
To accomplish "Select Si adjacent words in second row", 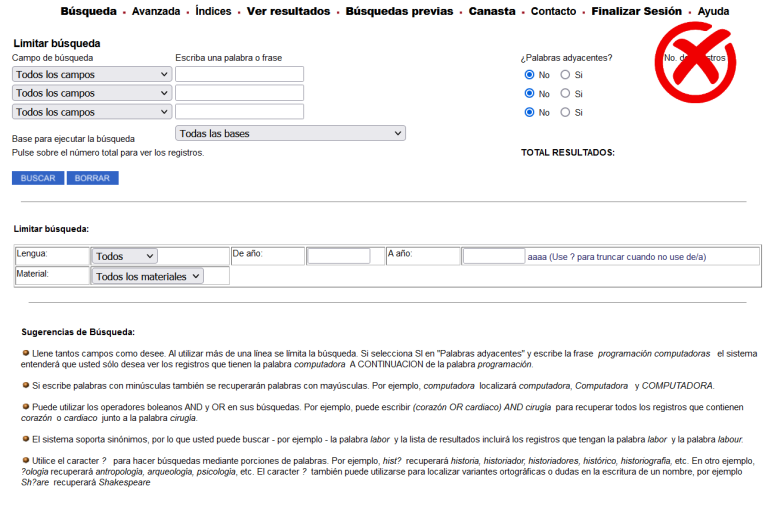I will [565, 93].
